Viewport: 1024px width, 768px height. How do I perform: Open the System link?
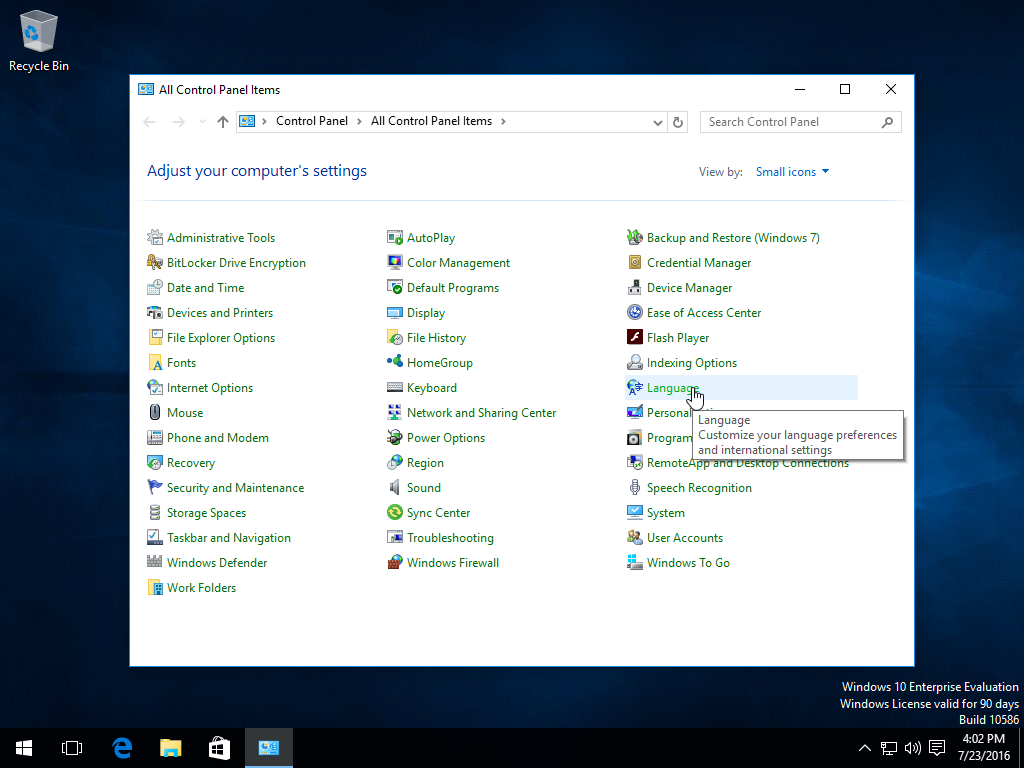tap(665, 513)
